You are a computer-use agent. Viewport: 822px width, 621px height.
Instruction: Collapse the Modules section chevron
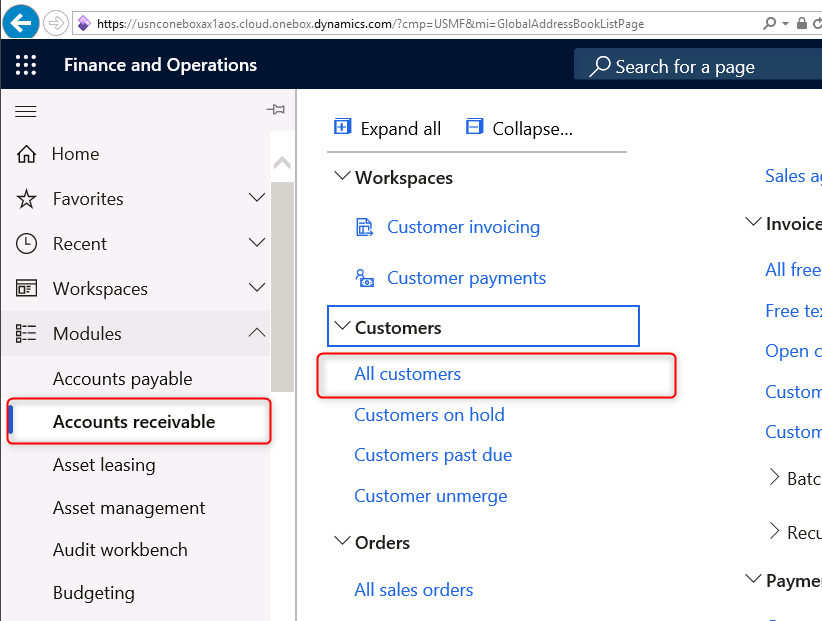click(257, 333)
